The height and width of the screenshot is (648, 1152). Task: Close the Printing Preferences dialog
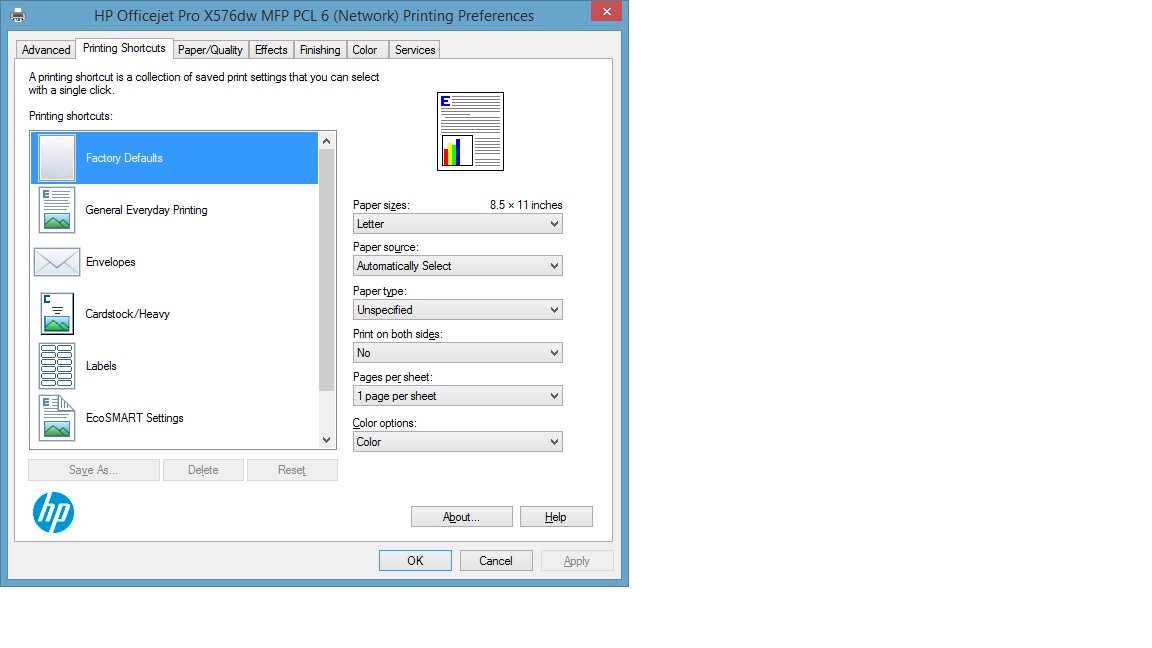pyautogui.click(x=606, y=11)
